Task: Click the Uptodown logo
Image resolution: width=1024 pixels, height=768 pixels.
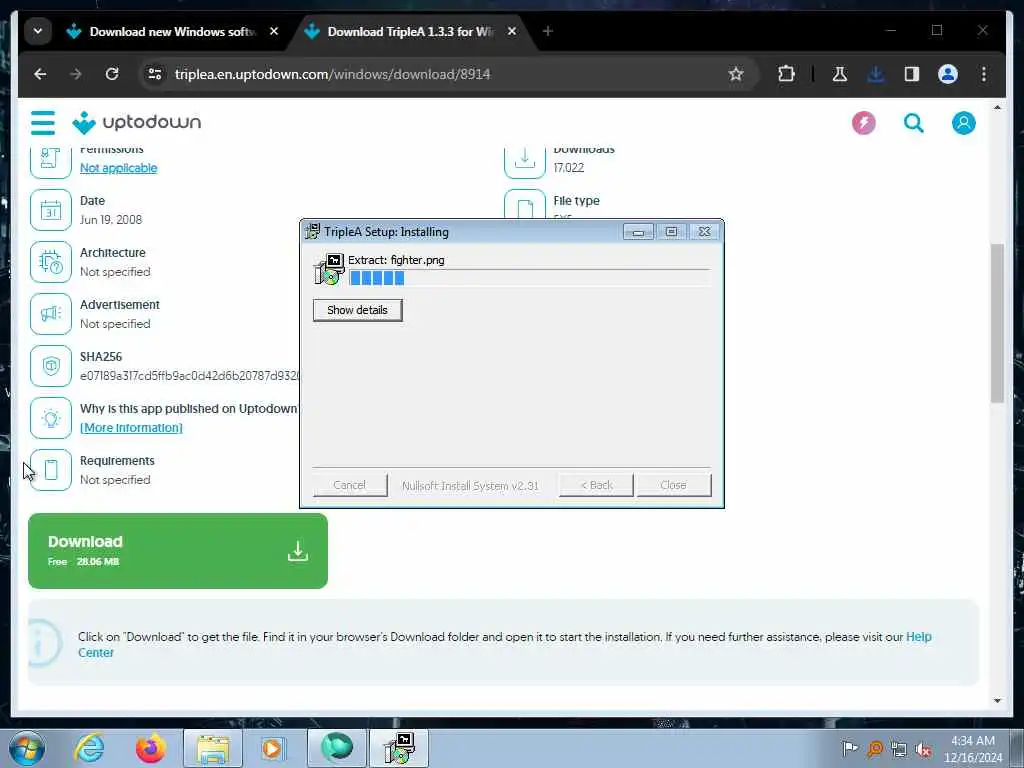Action: coord(136,122)
